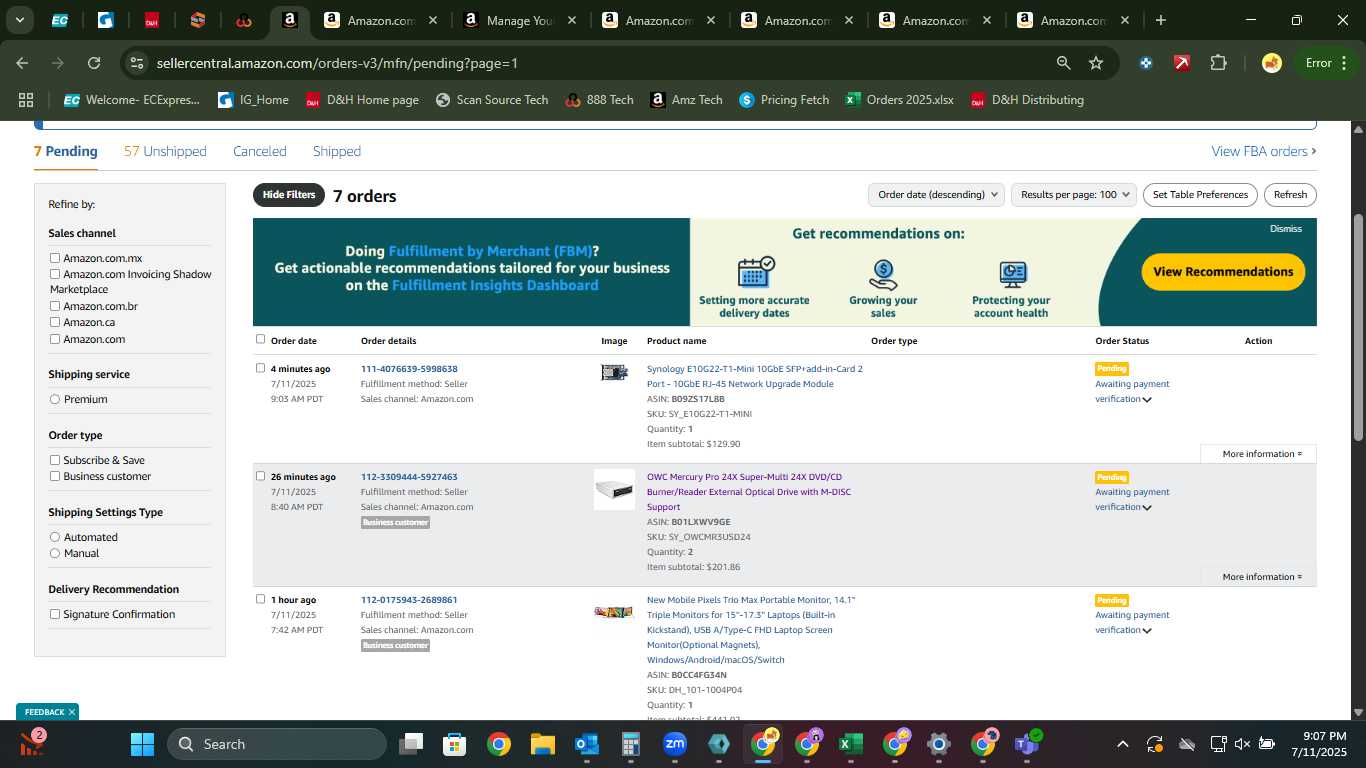The height and width of the screenshot is (768, 1366).
Task: Select Automated shipping settings type
Action: [x=55, y=537]
